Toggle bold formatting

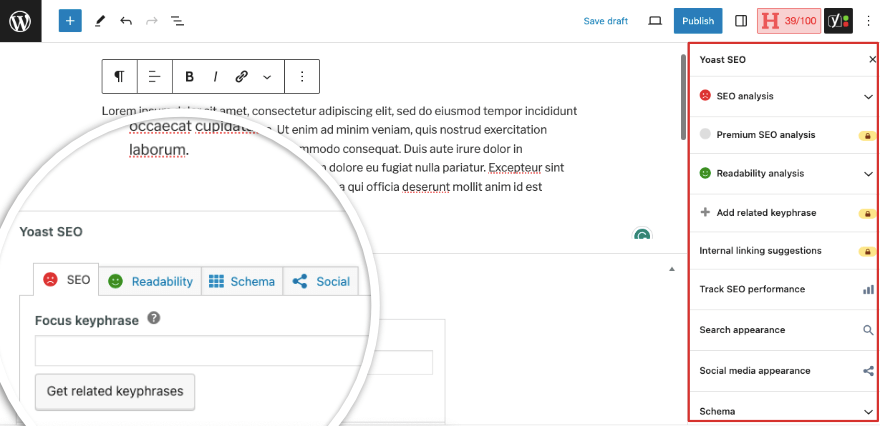(189, 76)
